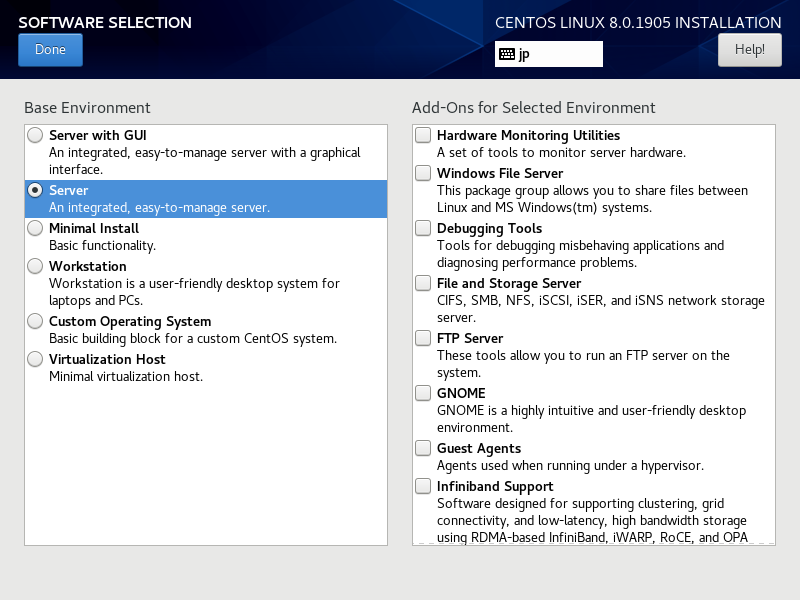This screenshot has width=800, height=600.
Task: Select the Workstation radio button
Action: click(35, 266)
